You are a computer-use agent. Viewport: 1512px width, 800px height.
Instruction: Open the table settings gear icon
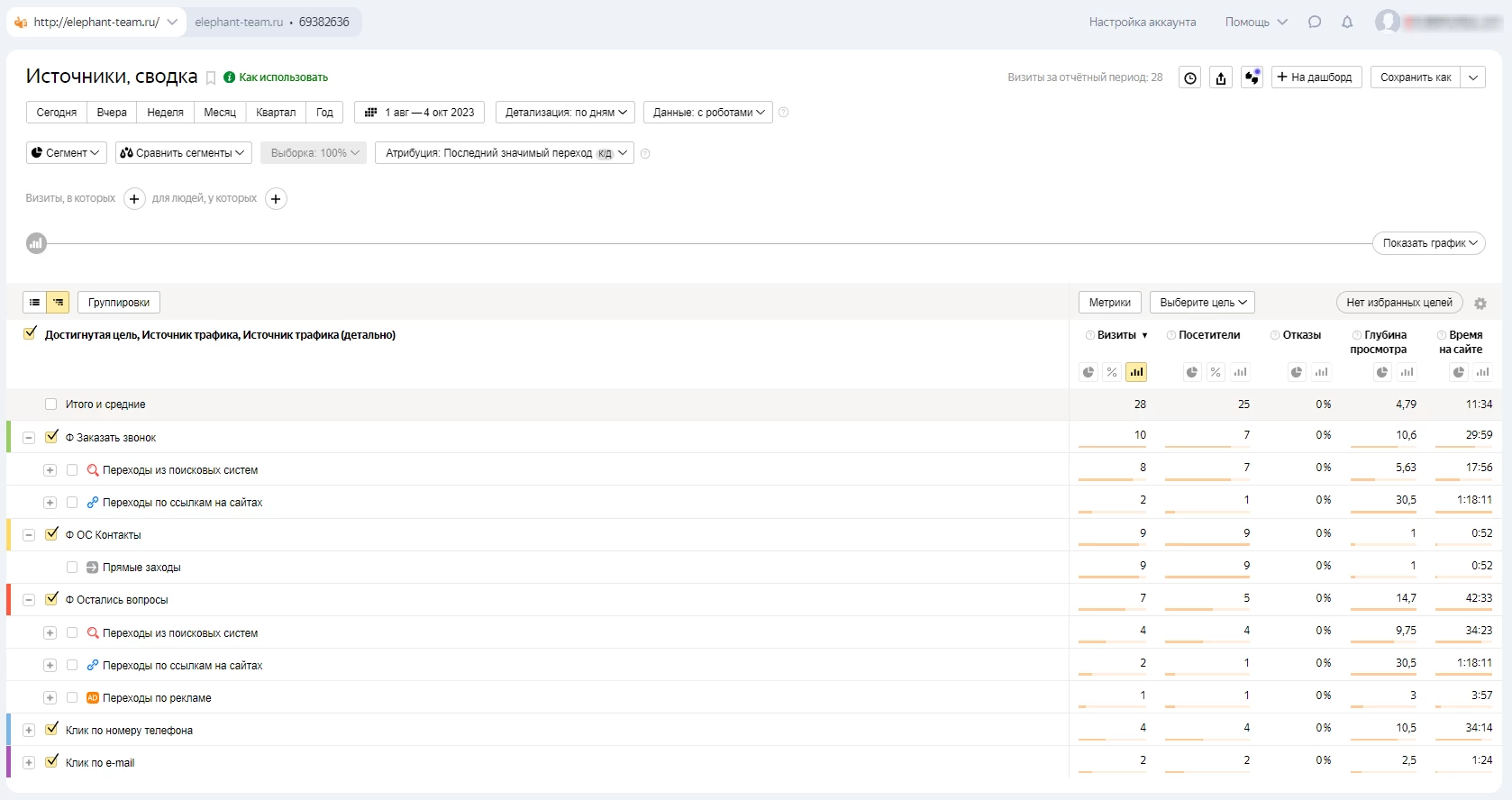point(1480,304)
